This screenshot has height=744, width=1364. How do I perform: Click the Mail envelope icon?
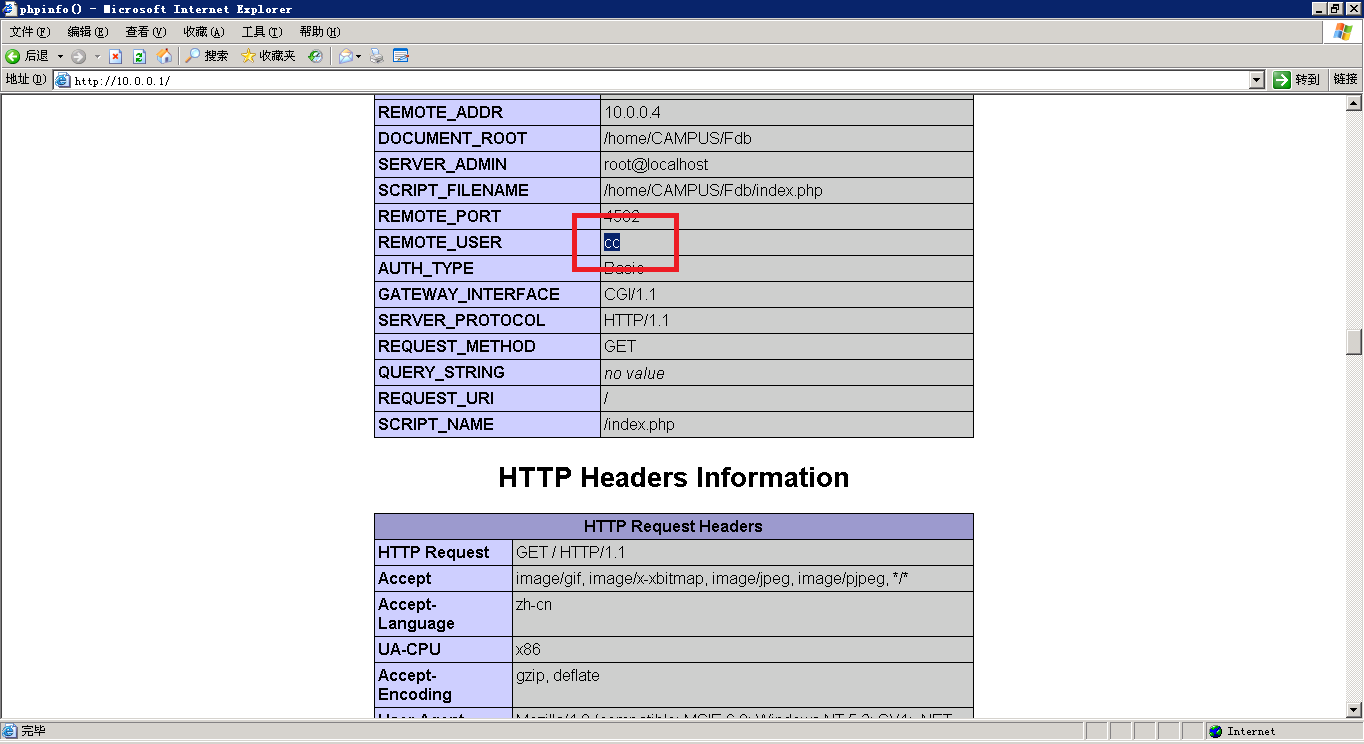tap(345, 56)
